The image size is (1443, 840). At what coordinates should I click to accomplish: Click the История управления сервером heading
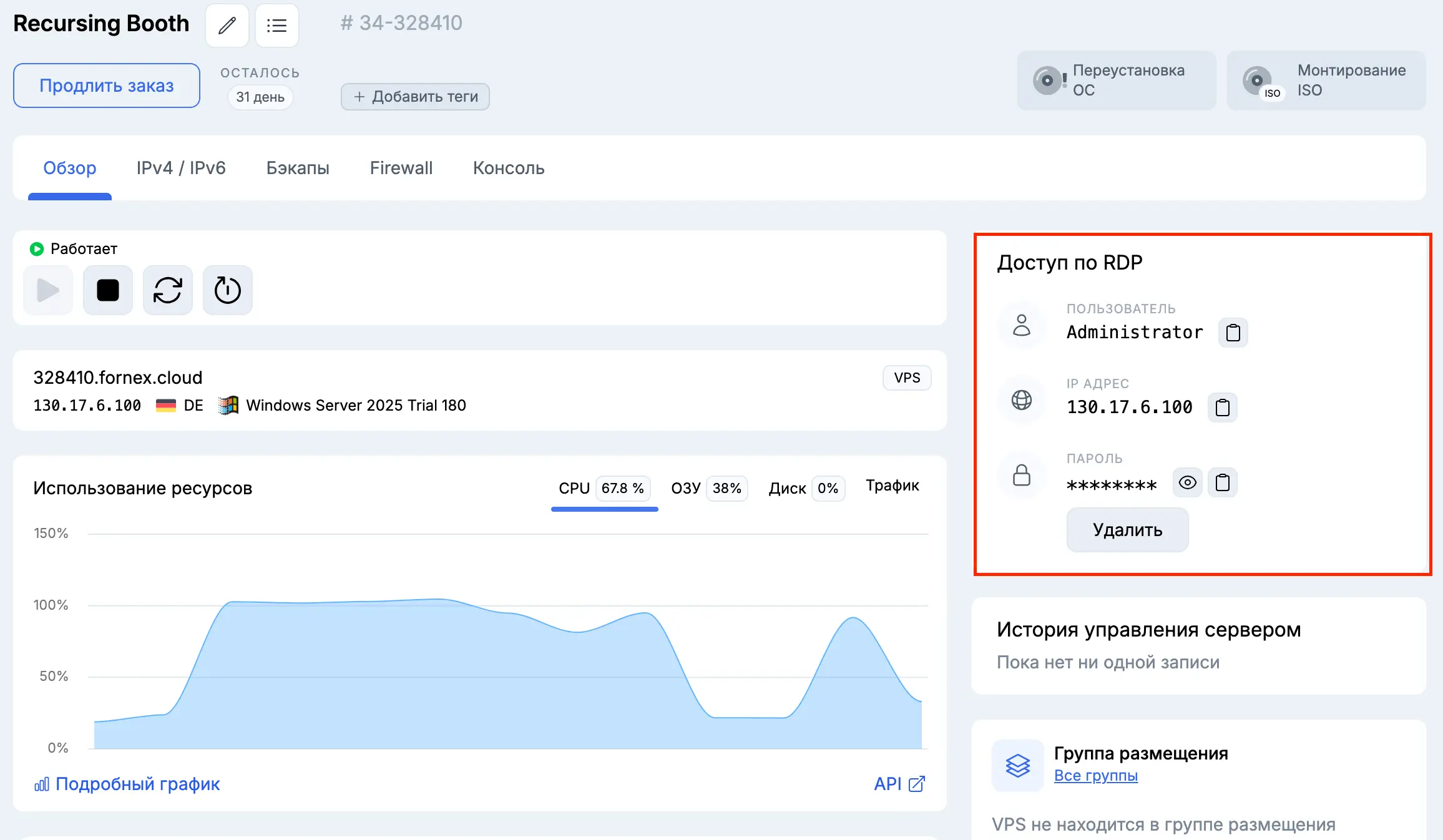click(x=1148, y=630)
